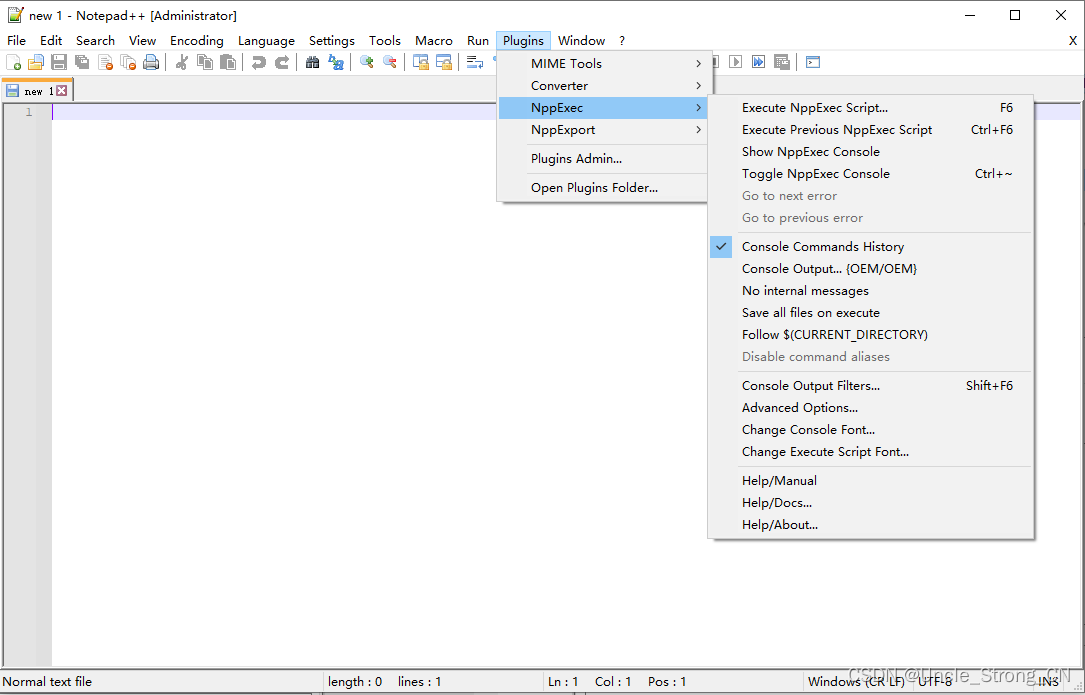Click the NppExec console toolbar icon
The height and width of the screenshot is (695, 1085).
pyautogui.click(x=812, y=62)
